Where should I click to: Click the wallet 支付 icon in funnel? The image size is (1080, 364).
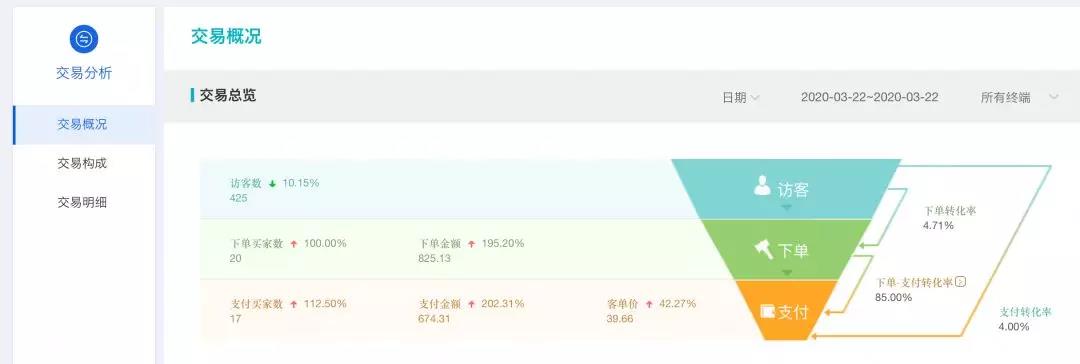767,312
